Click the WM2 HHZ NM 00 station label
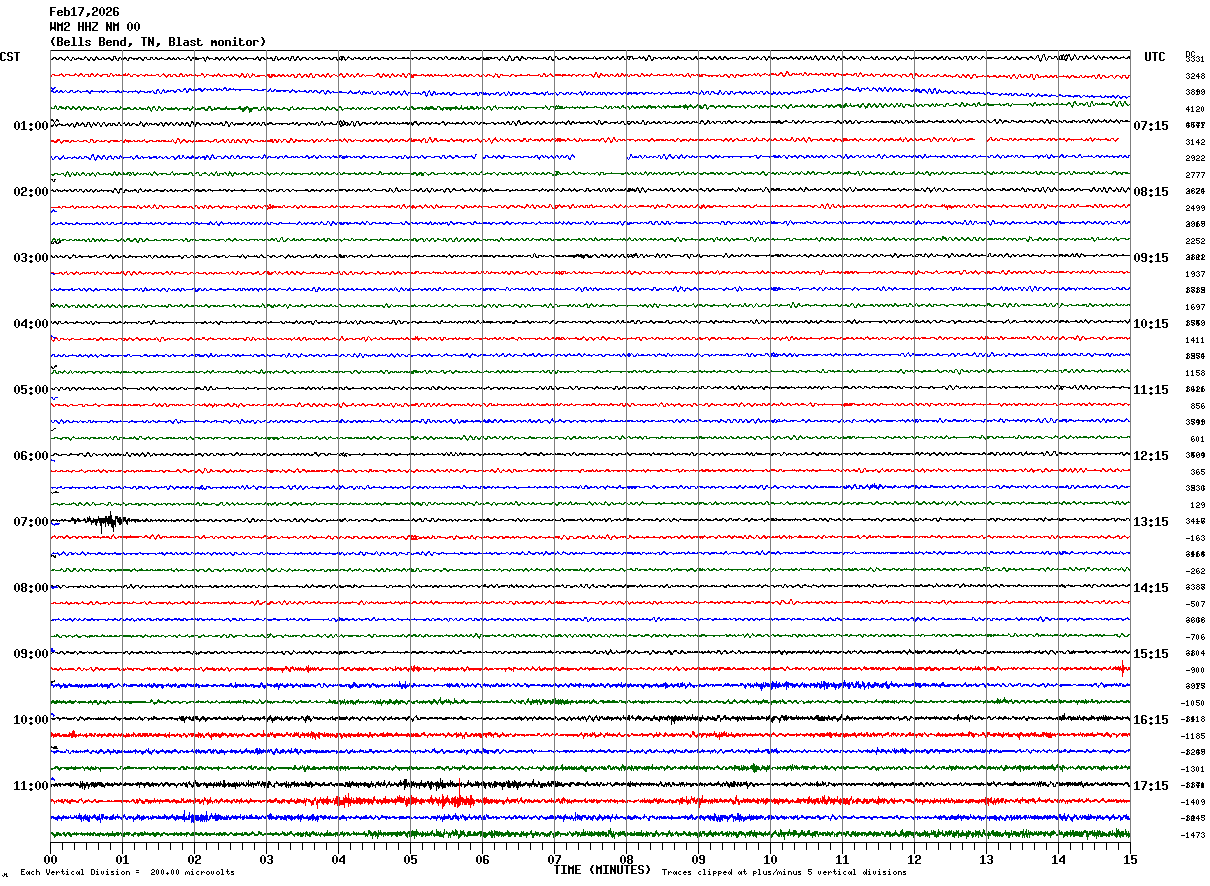The image size is (1210, 886). tap(95, 27)
